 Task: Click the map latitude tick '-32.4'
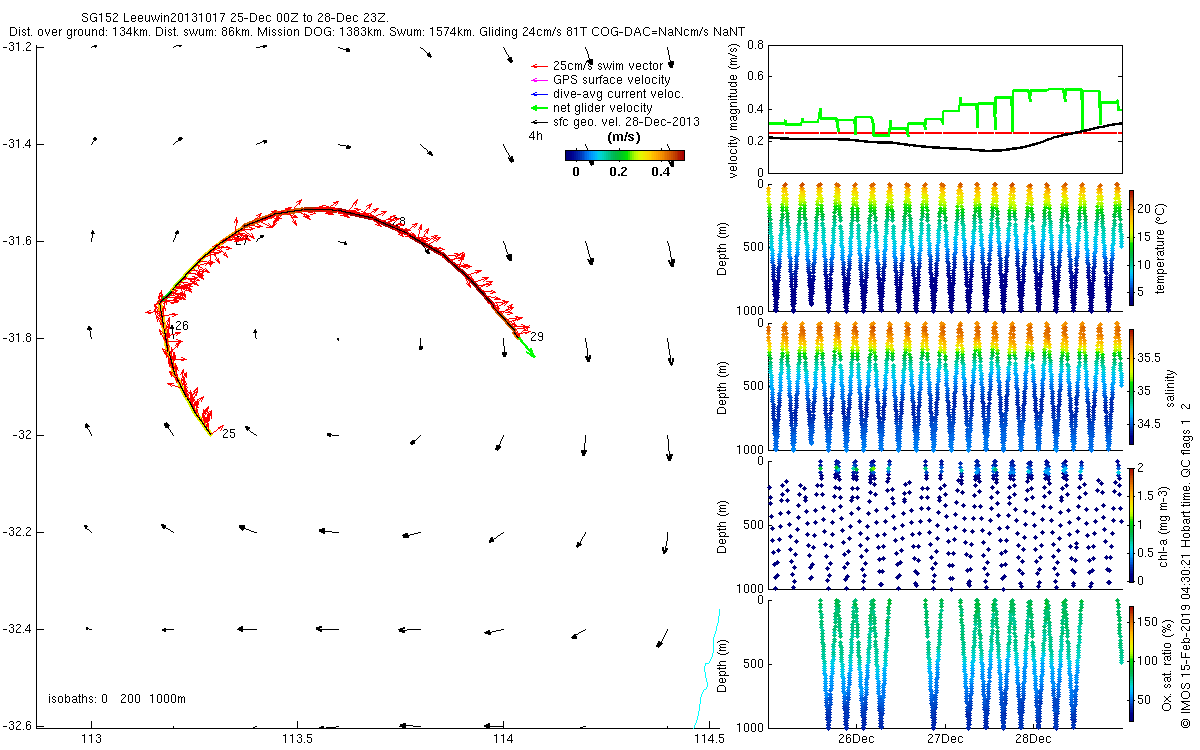click(18, 629)
